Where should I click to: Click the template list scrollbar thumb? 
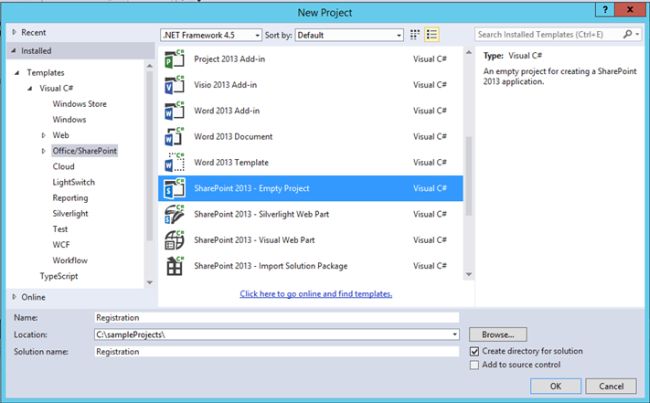coord(469,176)
